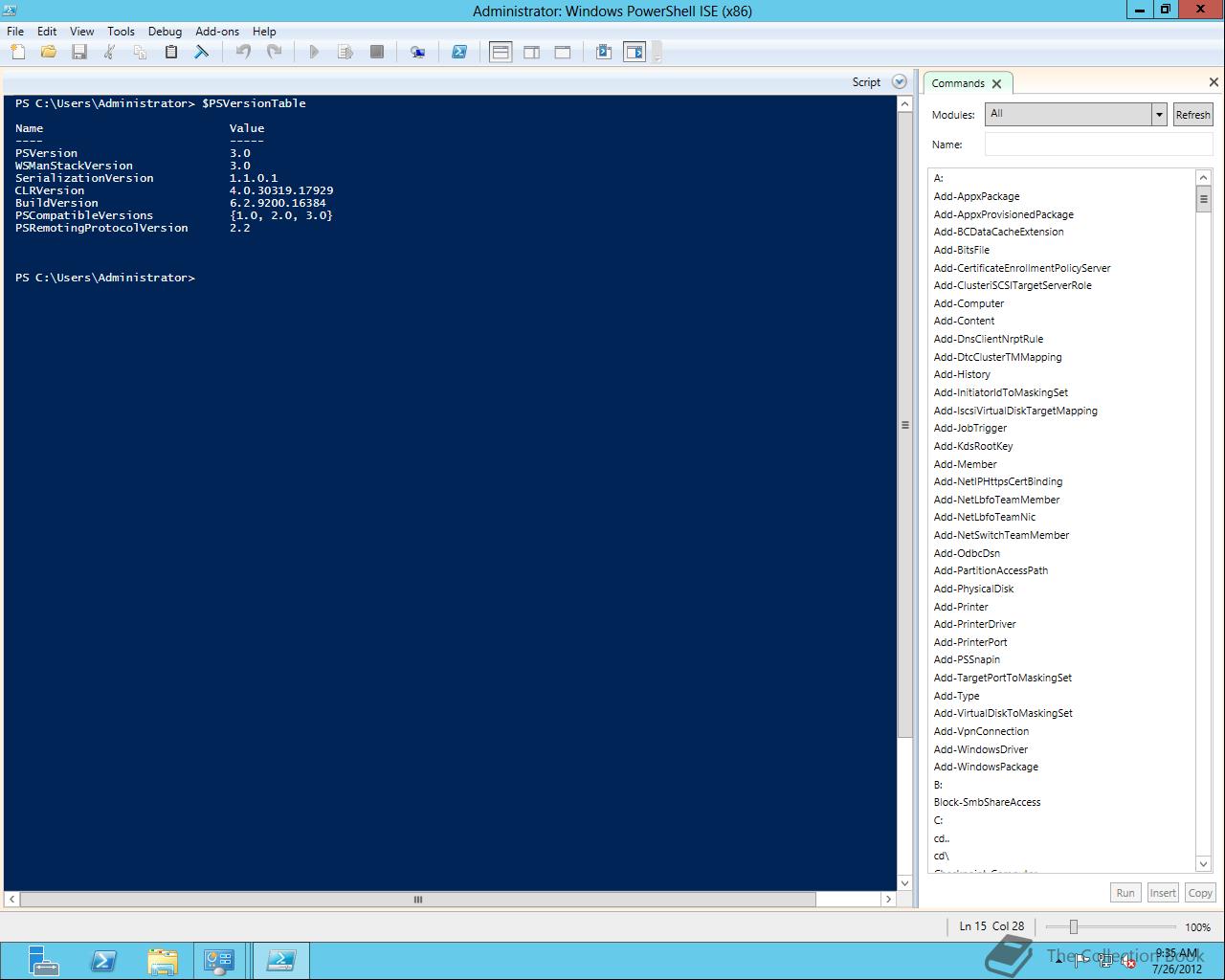Select Add-History command

pos(962,374)
